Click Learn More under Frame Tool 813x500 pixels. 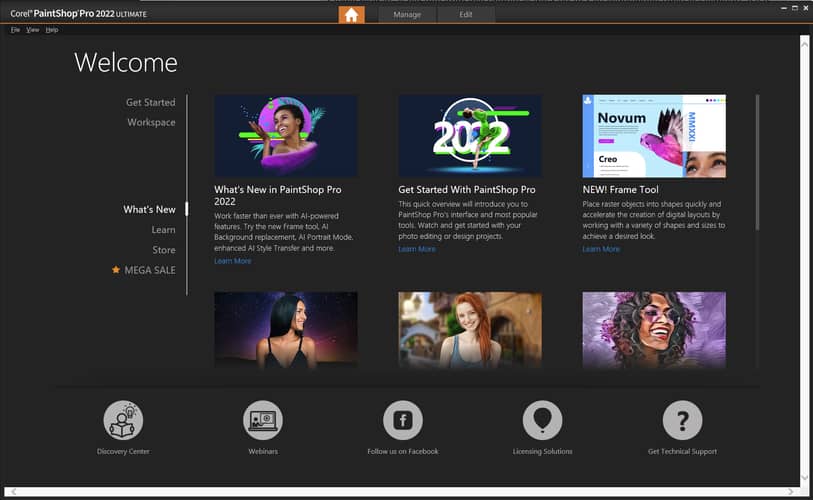[x=601, y=249]
